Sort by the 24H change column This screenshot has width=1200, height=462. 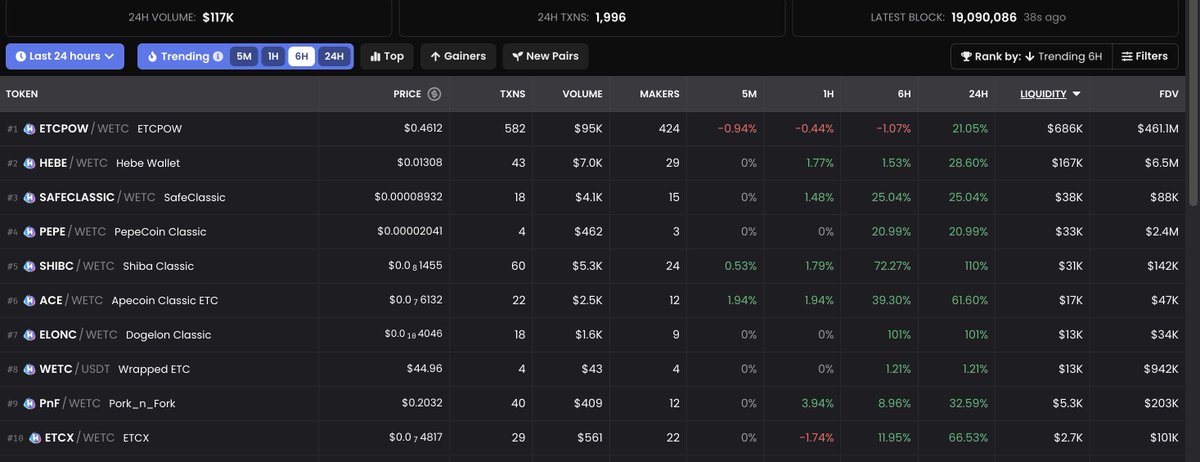point(978,94)
